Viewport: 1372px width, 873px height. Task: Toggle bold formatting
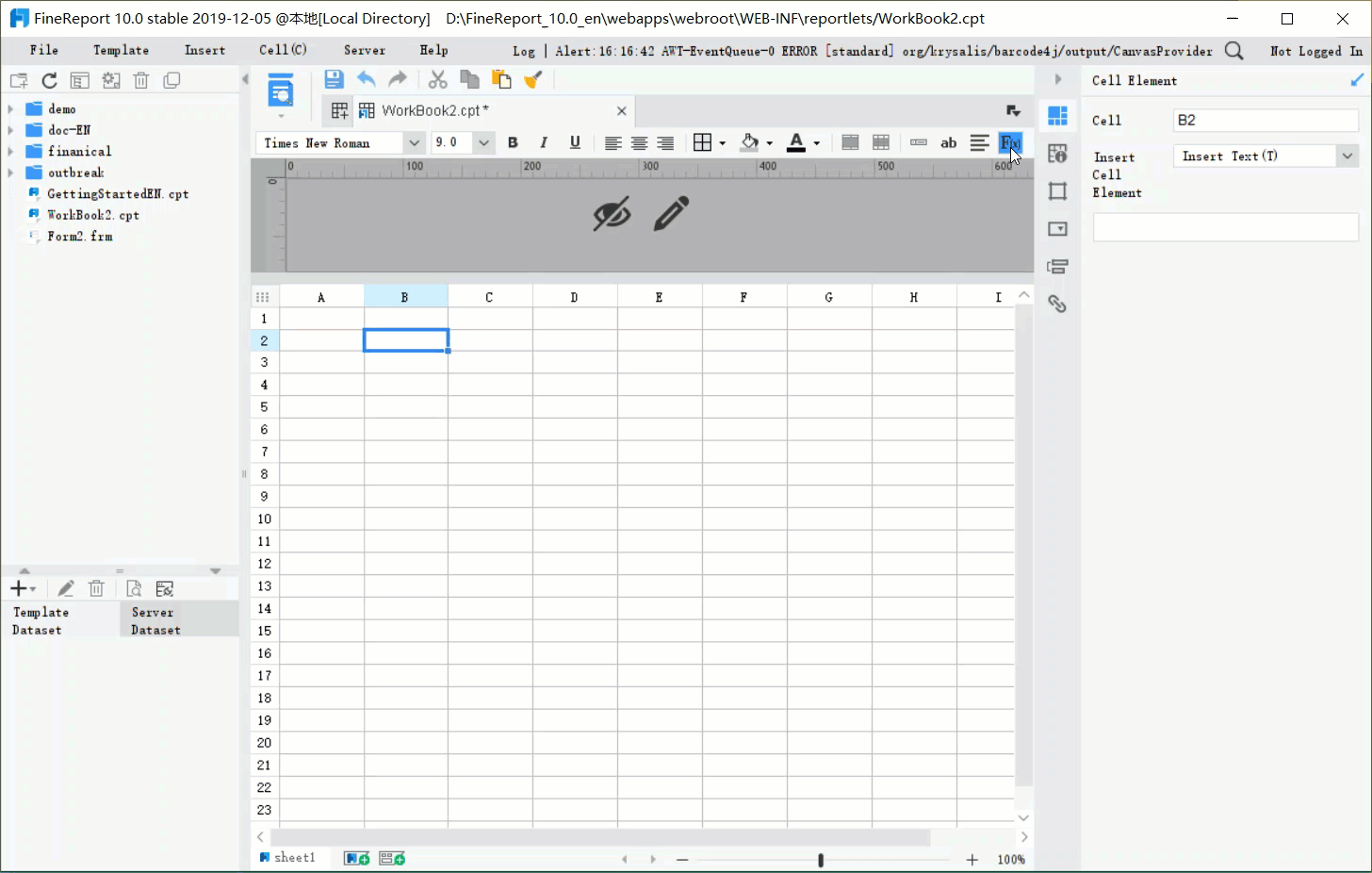point(513,142)
